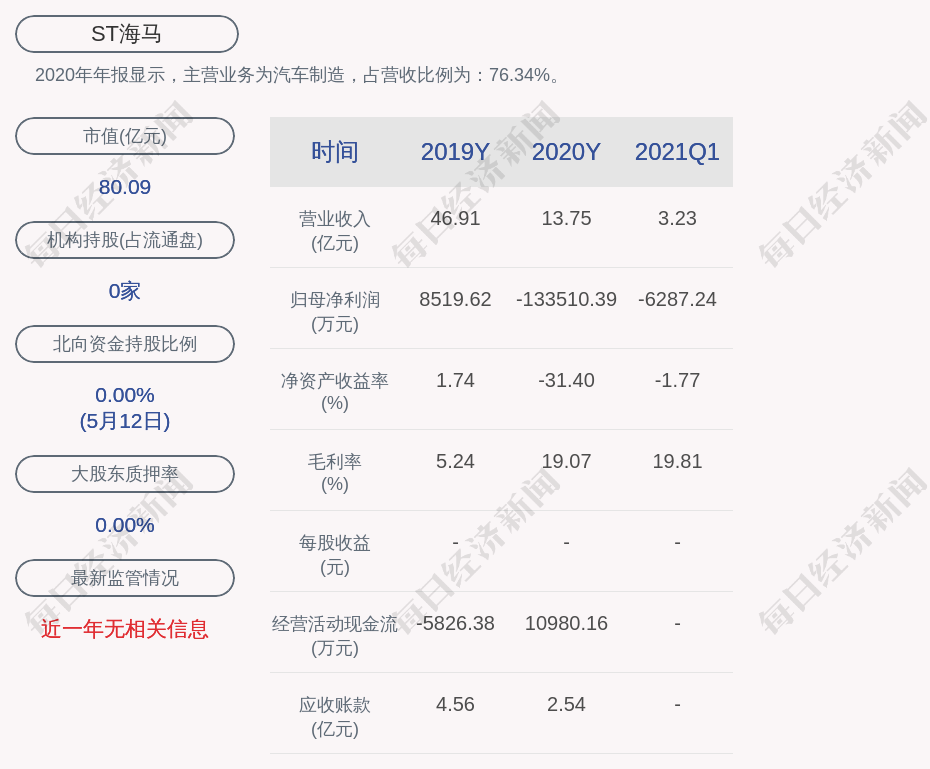Viewport: 930px width, 769px height.
Task: Select receivables value 4.56
Action: tap(455, 704)
